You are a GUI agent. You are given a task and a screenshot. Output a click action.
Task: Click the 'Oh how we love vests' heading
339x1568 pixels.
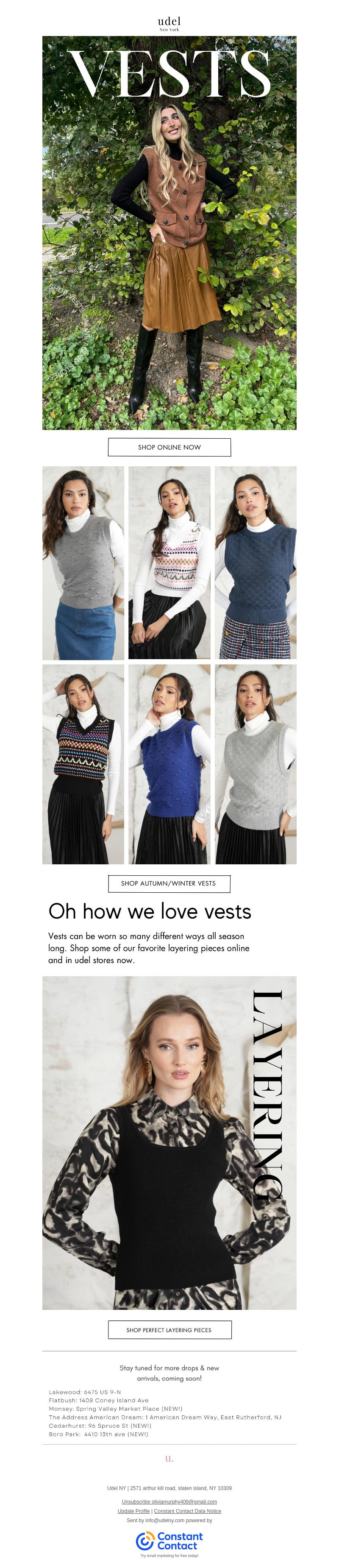(150, 911)
